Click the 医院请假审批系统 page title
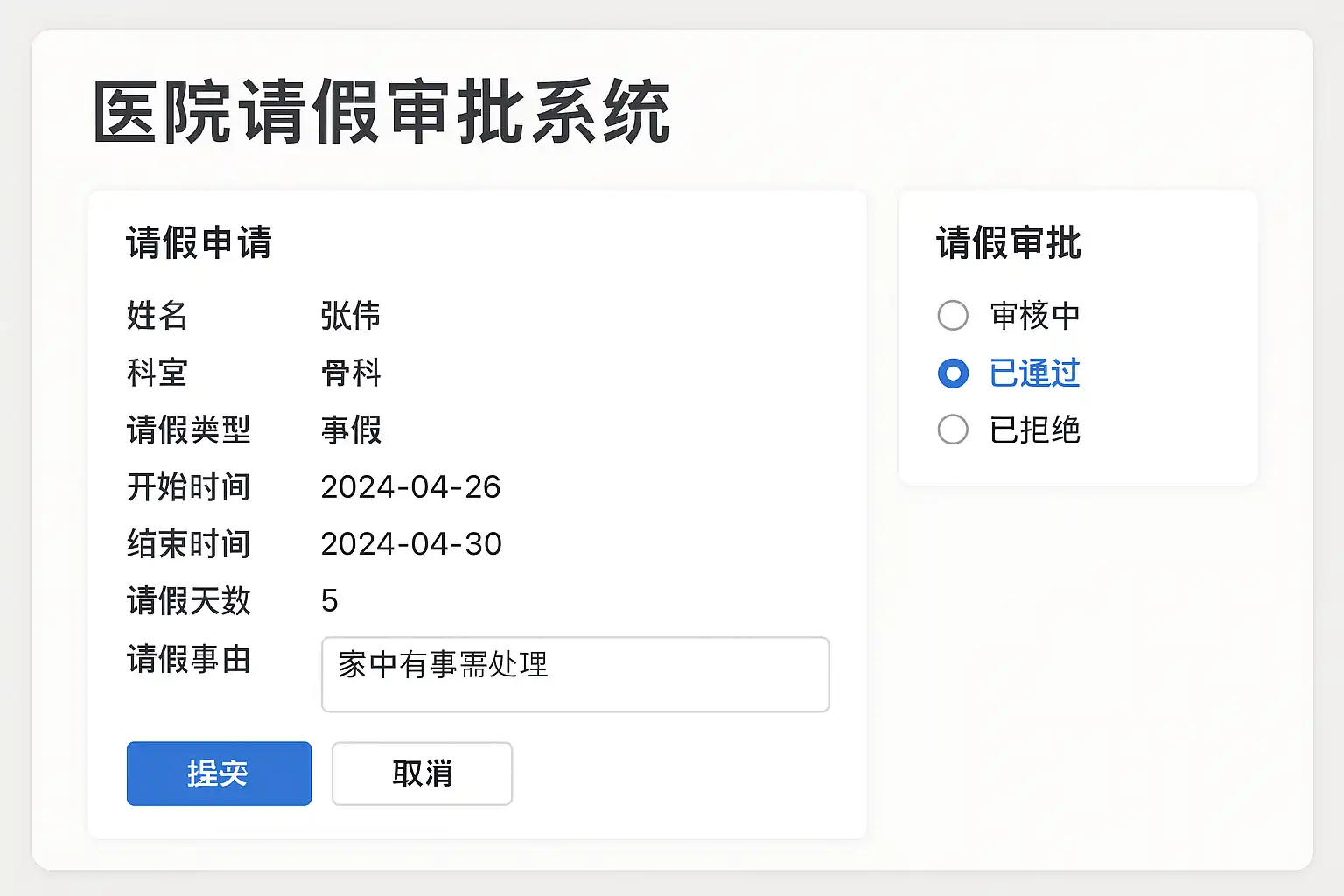This screenshot has width=1344, height=896. [381, 112]
